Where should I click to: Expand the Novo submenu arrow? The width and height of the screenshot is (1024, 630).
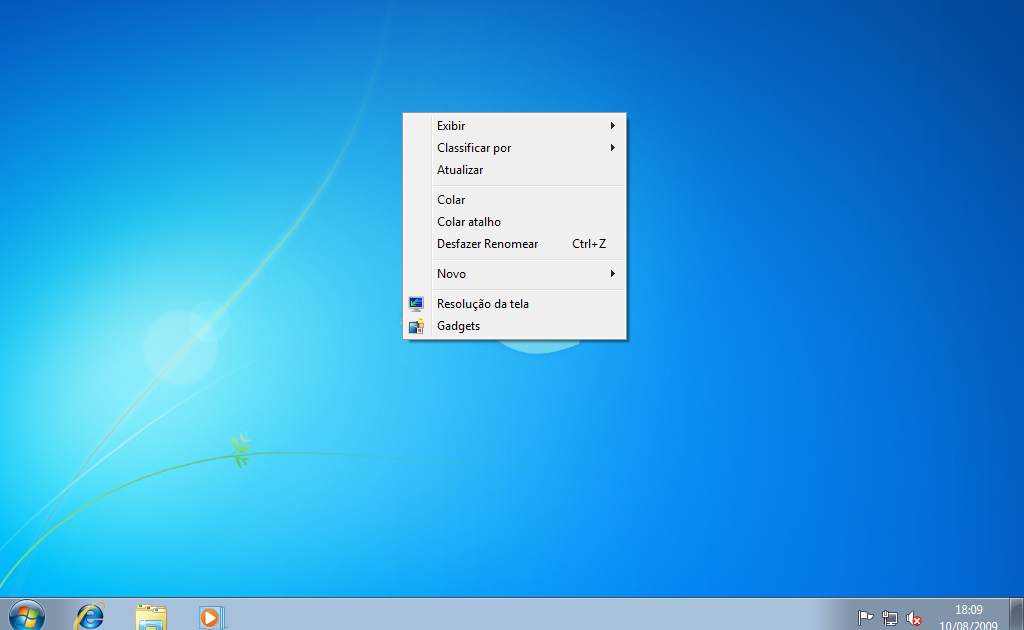click(x=613, y=274)
